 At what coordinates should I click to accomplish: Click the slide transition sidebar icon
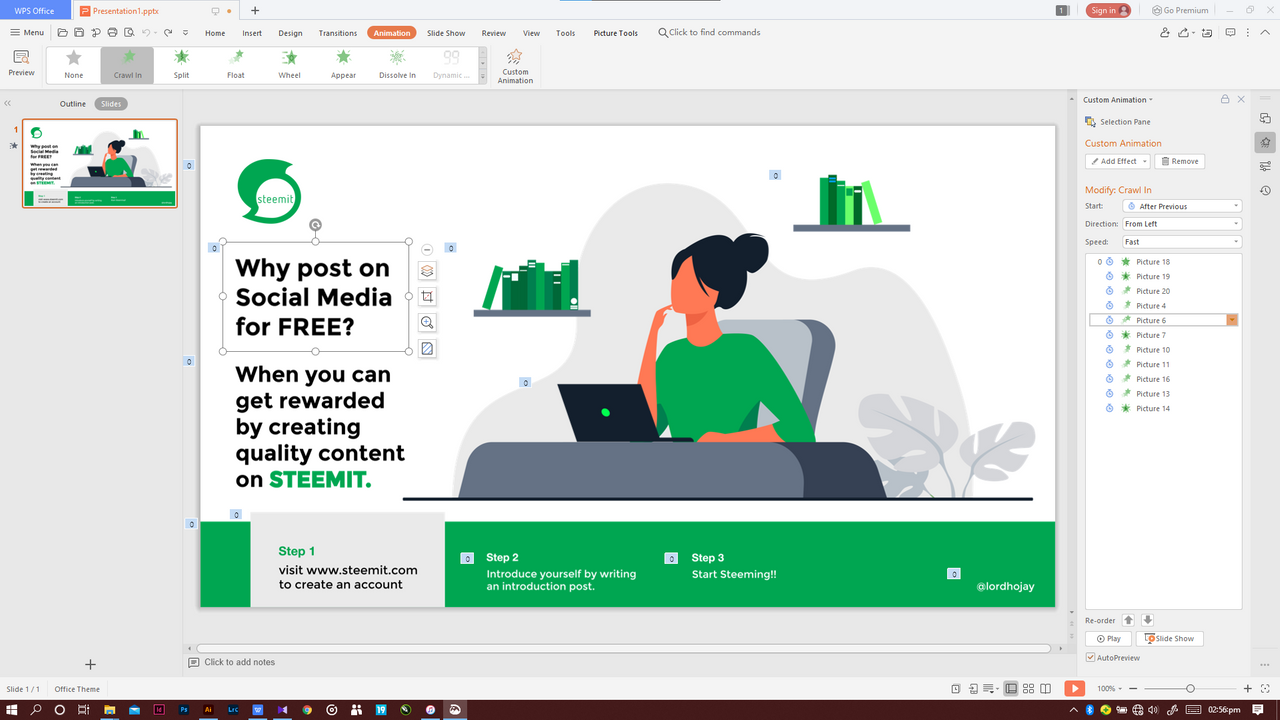pos(1265,118)
